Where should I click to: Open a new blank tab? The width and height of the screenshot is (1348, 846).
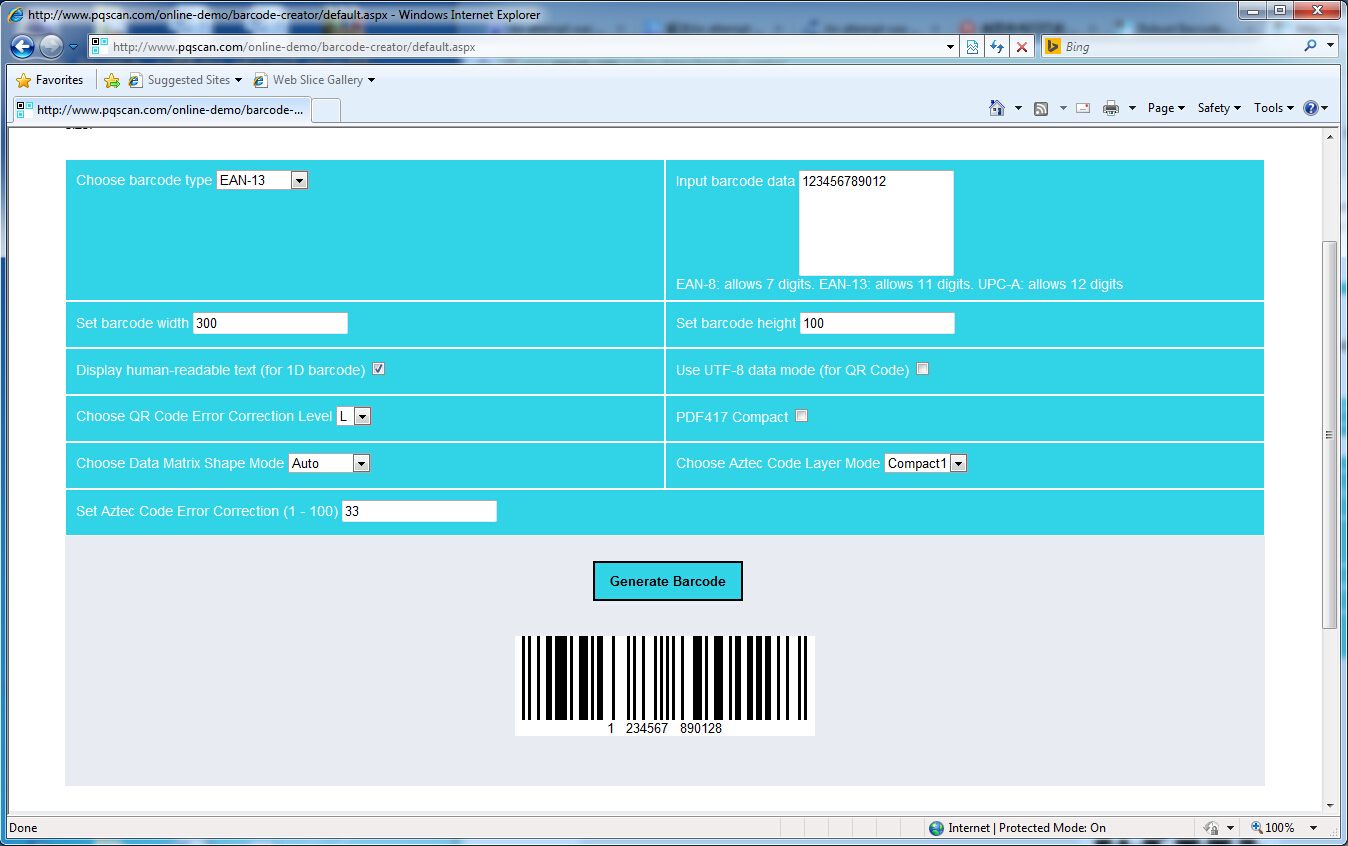tap(327, 110)
